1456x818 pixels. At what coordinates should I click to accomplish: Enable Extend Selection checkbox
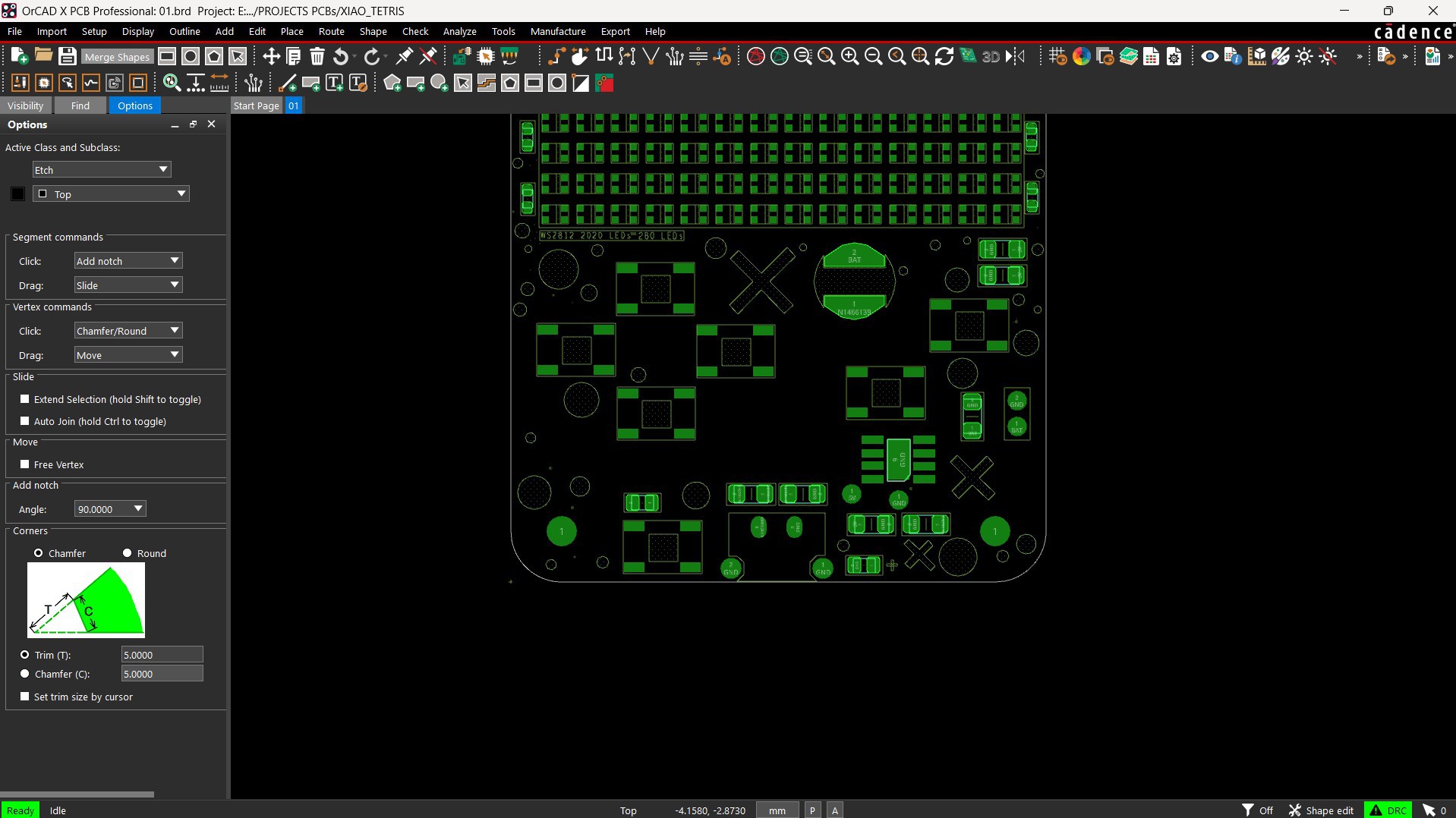[x=25, y=399]
